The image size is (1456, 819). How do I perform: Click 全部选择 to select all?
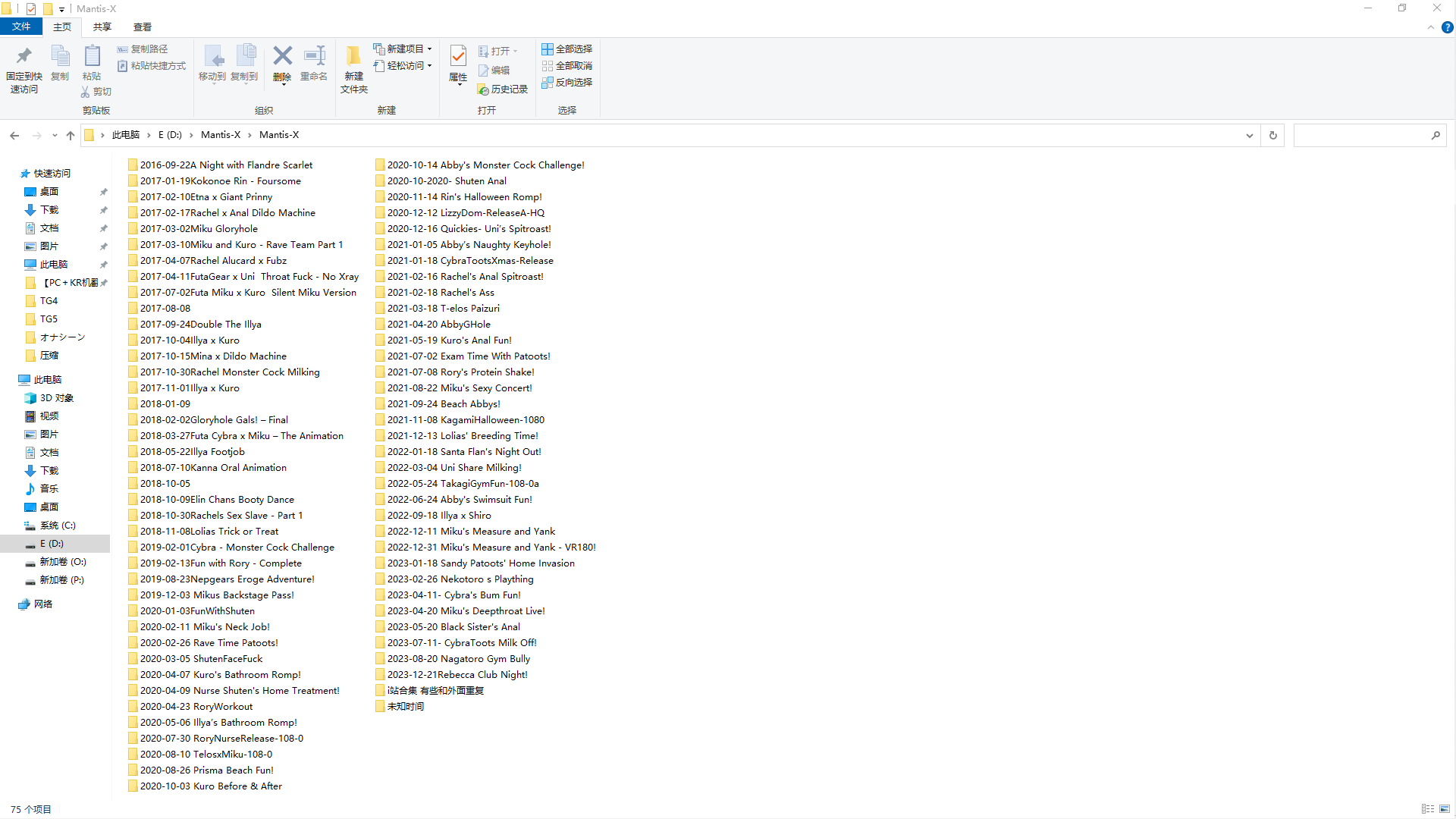(566, 49)
